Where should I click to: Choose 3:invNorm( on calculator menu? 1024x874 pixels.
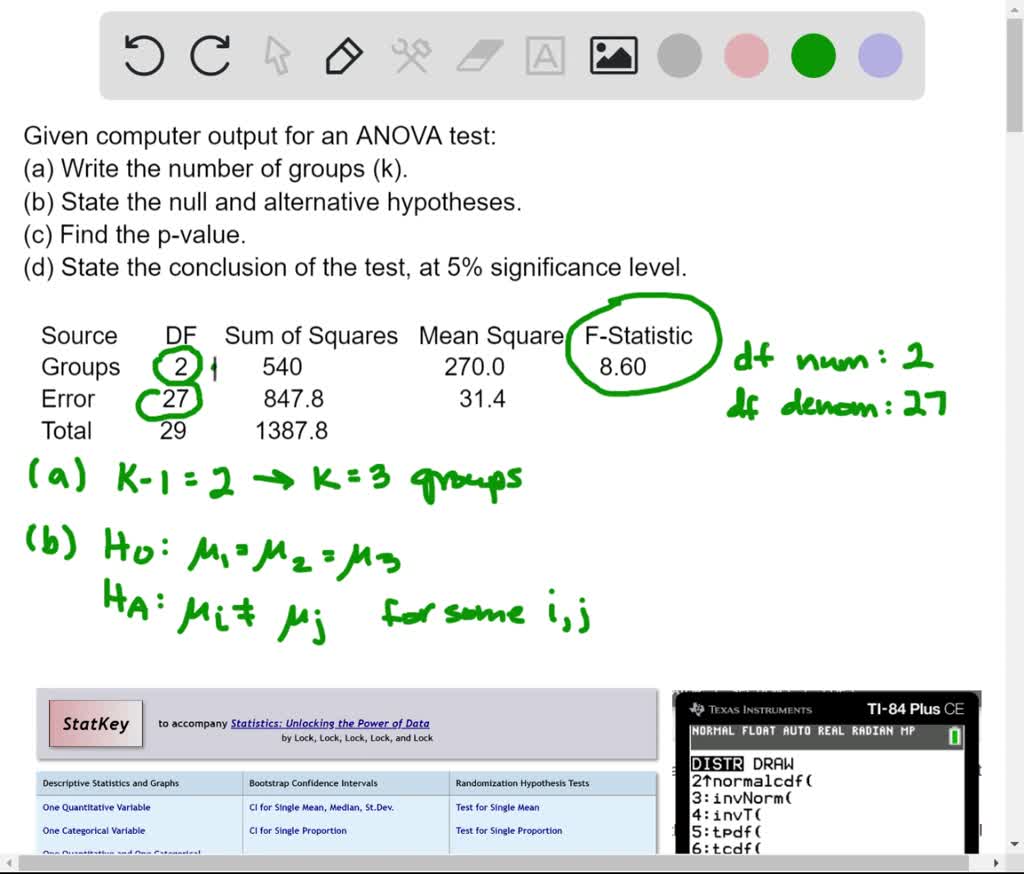pos(741,798)
